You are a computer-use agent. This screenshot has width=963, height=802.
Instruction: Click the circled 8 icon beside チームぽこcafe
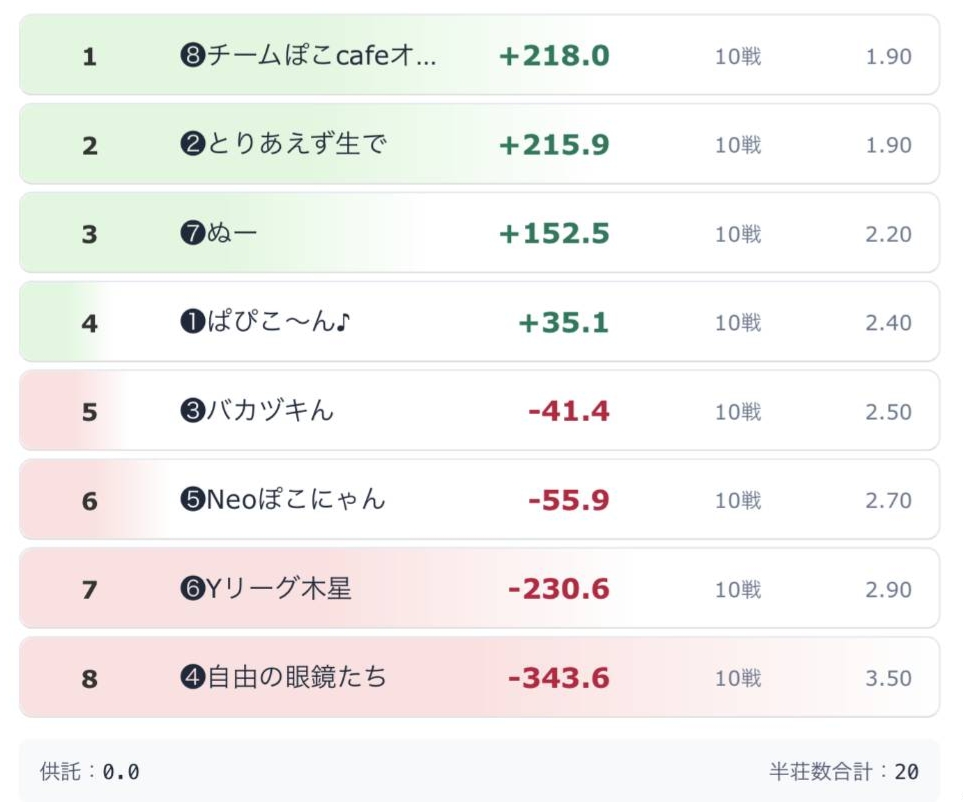(x=192, y=56)
